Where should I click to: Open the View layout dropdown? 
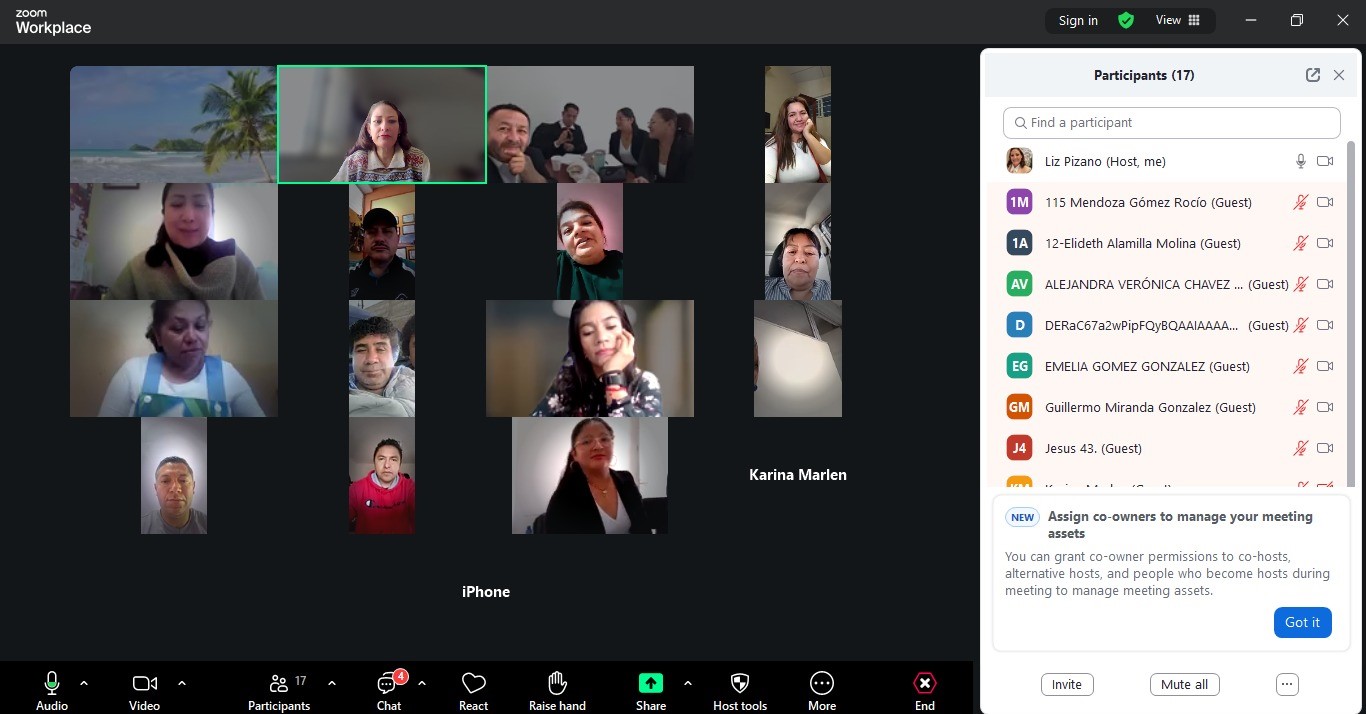(1177, 20)
